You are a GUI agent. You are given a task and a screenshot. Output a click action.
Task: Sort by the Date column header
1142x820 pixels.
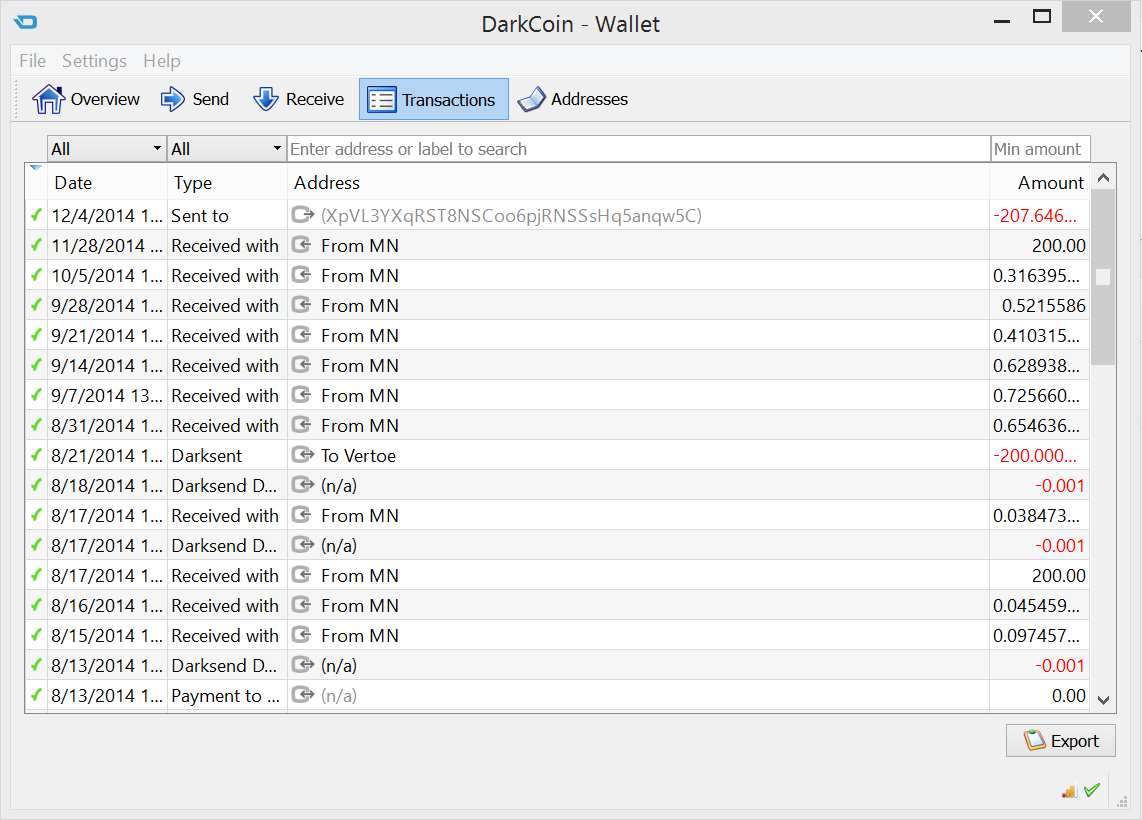107,182
